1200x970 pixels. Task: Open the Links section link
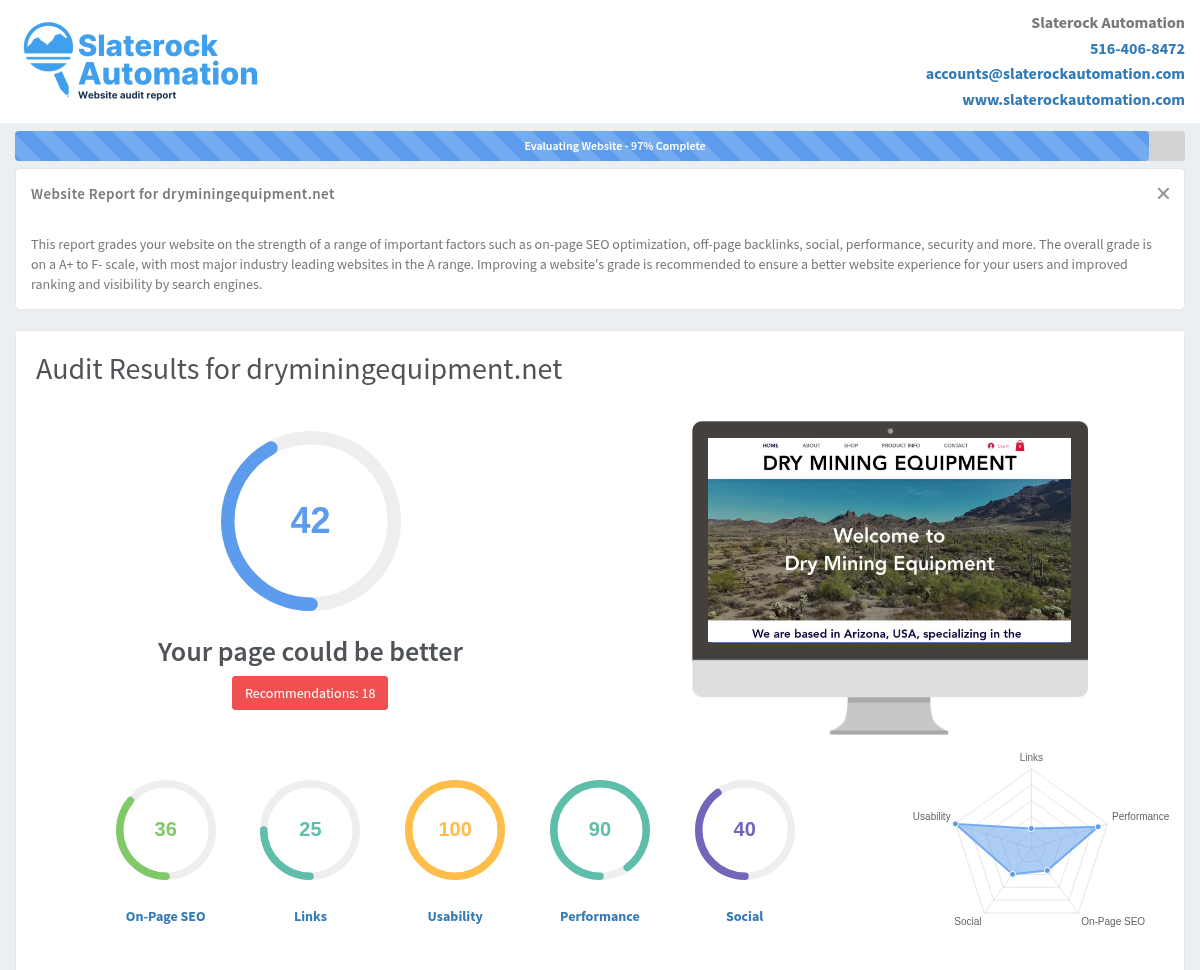click(310, 916)
